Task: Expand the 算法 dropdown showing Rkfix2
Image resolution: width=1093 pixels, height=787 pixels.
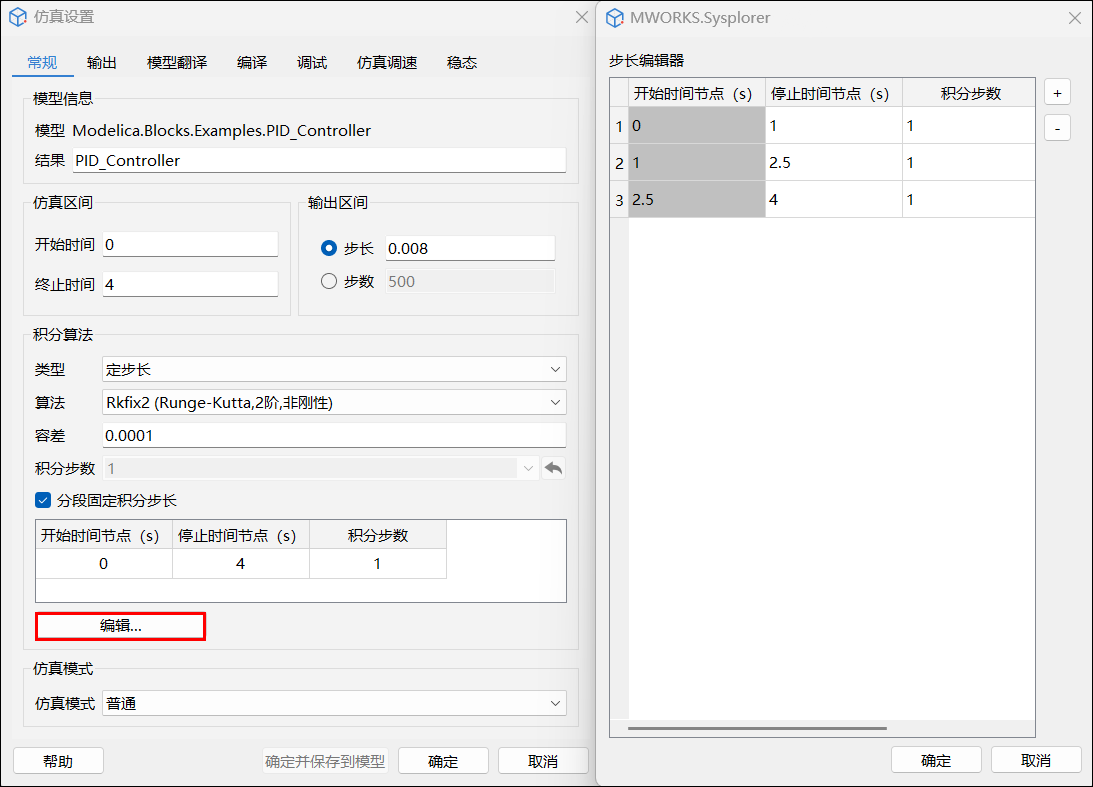Action: coord(334,403)
